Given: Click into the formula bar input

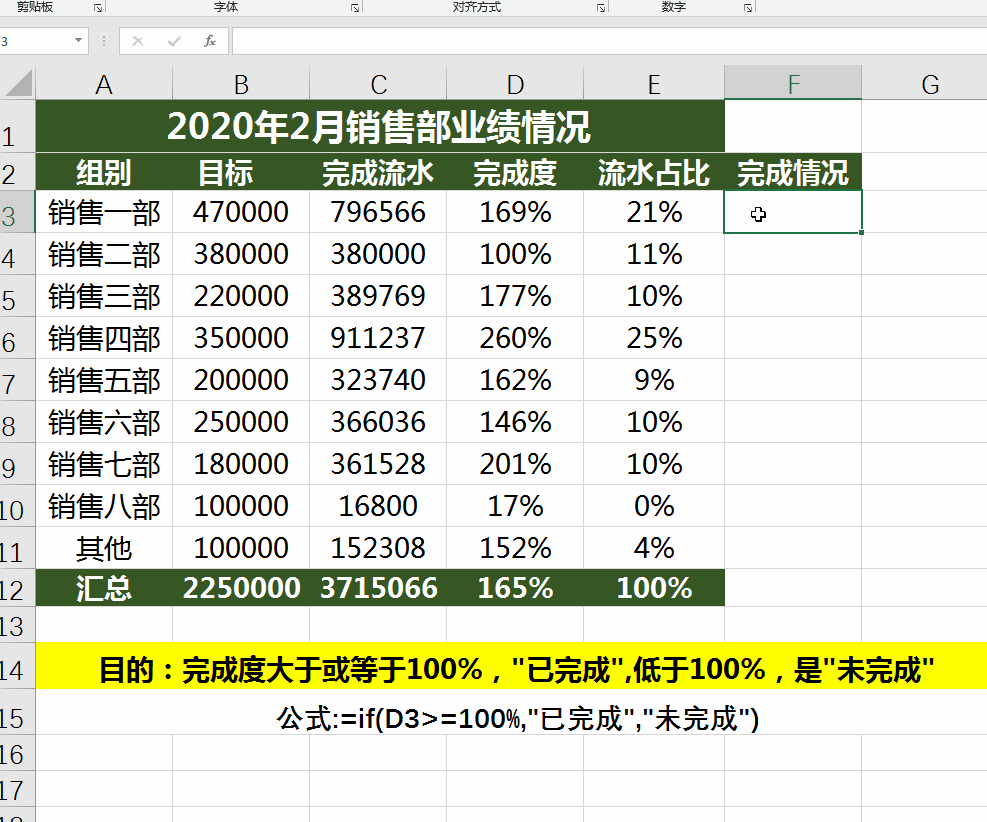Looking at the screenshot, I should tap(609, 42).
